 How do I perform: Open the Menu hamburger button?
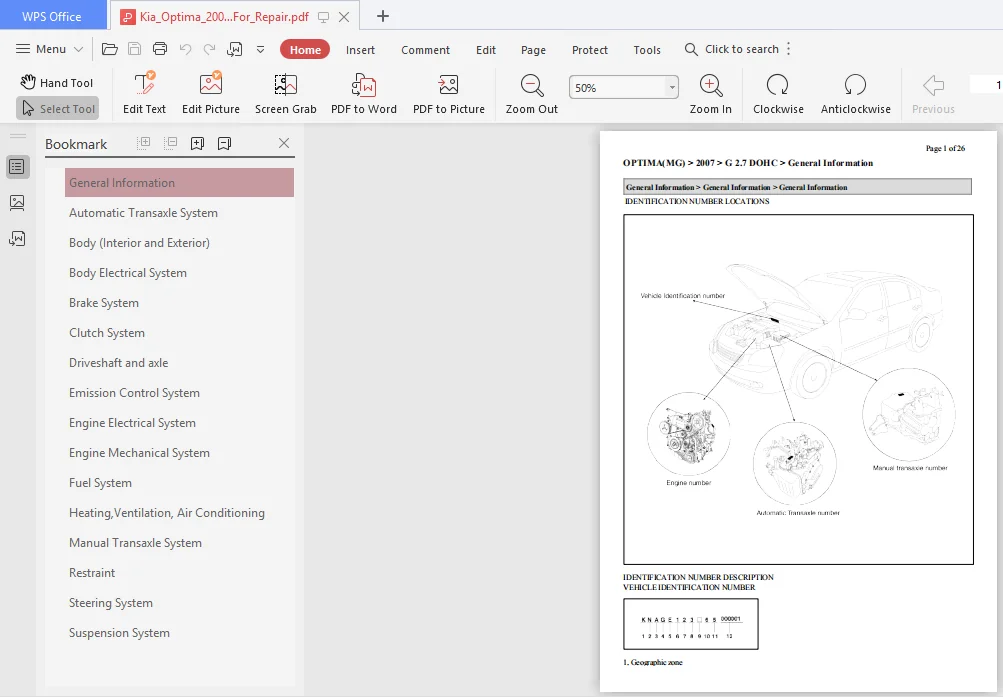[x=40, y=49]
